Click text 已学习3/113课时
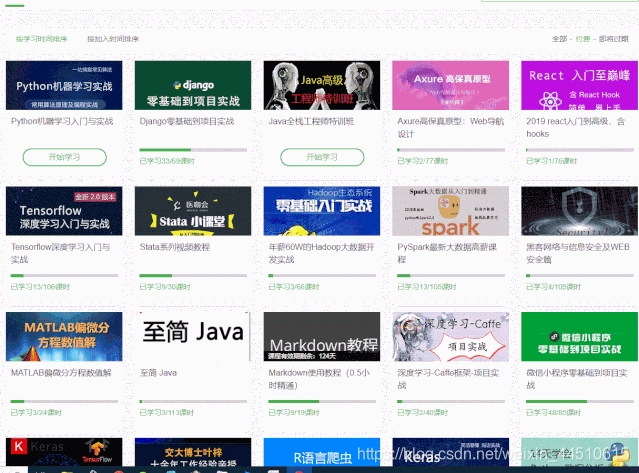This screenshot has height=473, width=639. pos(167,413)
